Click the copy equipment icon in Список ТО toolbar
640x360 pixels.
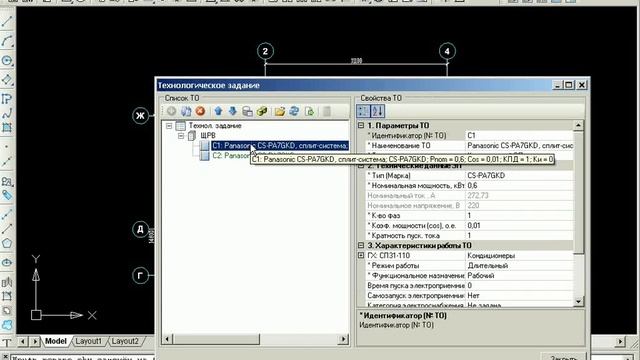pos(247,111)
